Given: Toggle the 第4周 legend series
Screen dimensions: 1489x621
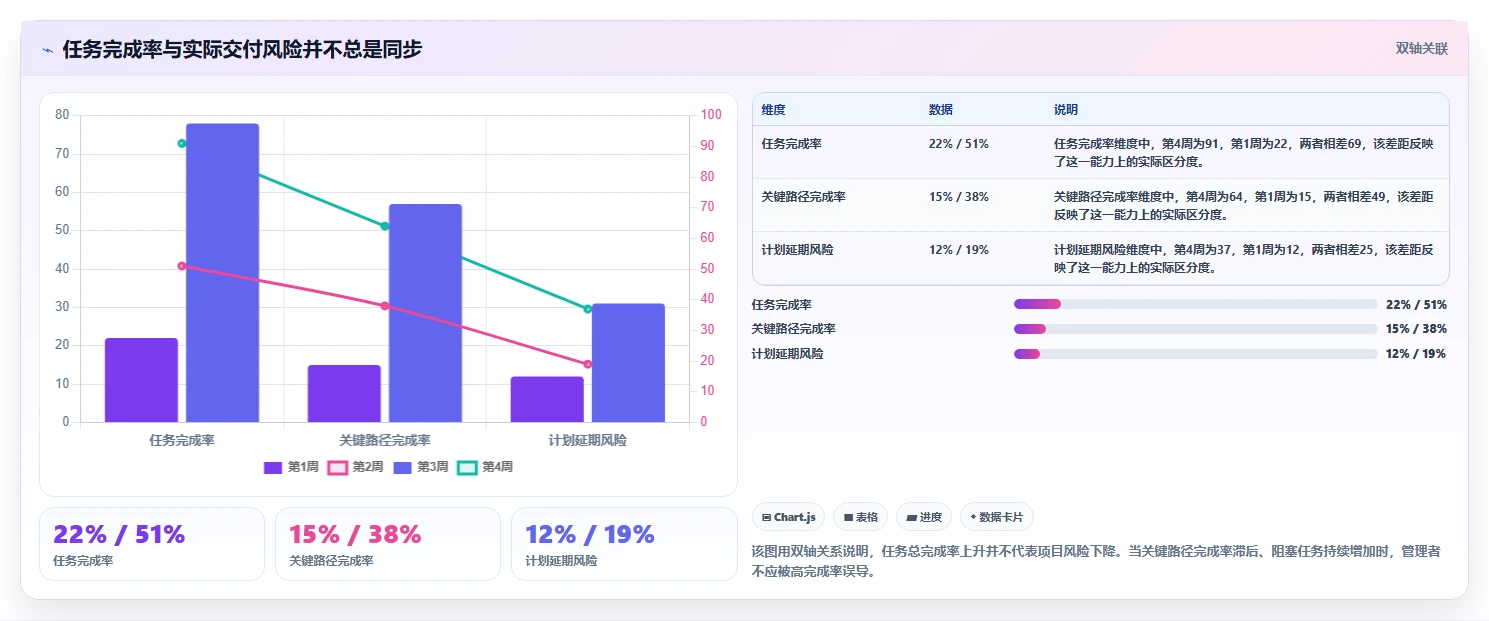Looking at the screenshot, I should 485,467.
